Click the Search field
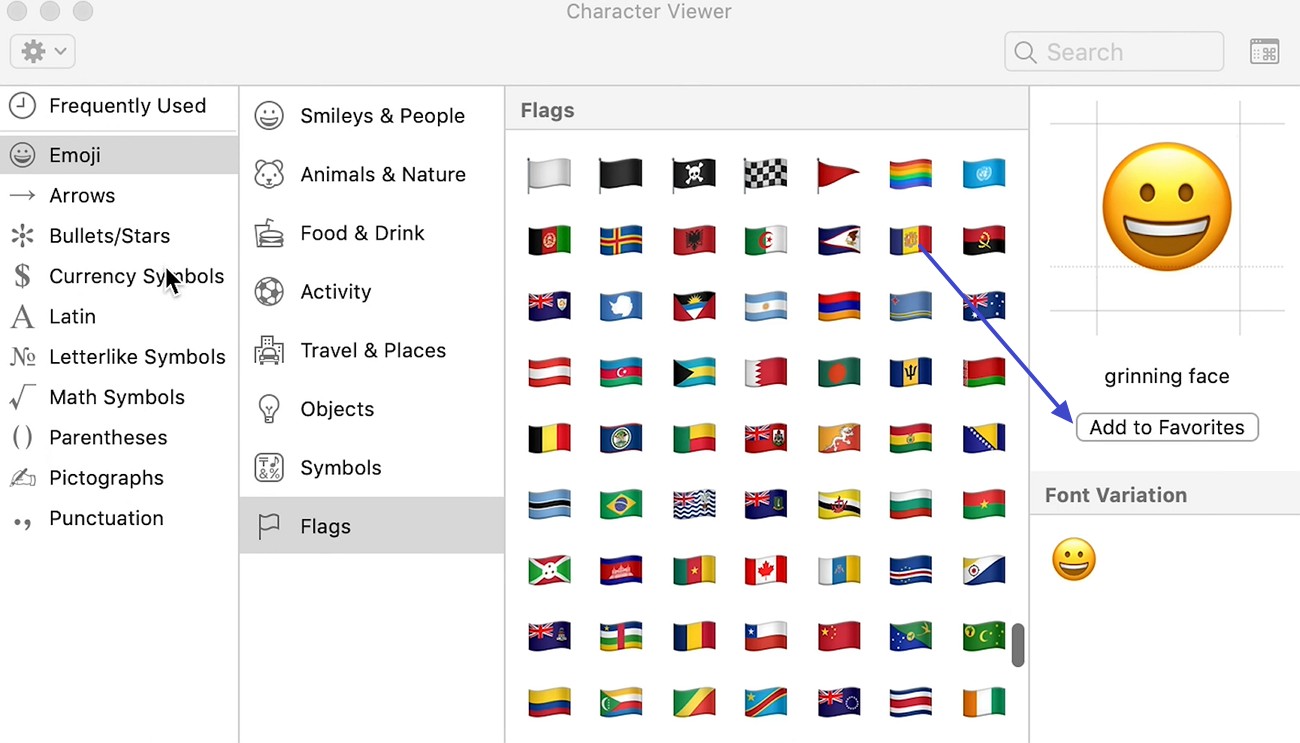The height and width of the screenshot is (743, 1300). tap(1114, 52)
